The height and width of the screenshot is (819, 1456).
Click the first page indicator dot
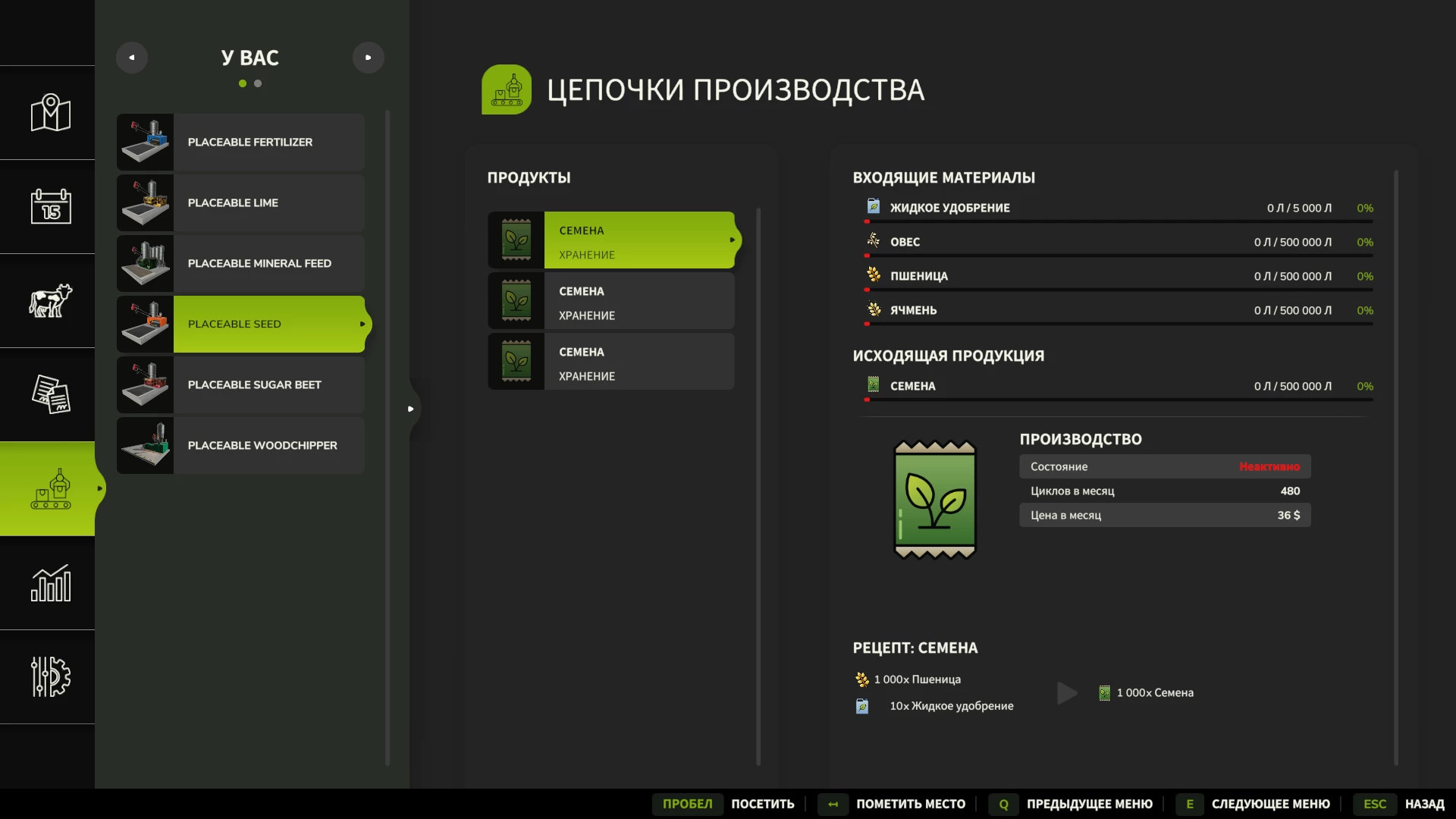click(x=243, y=83)
